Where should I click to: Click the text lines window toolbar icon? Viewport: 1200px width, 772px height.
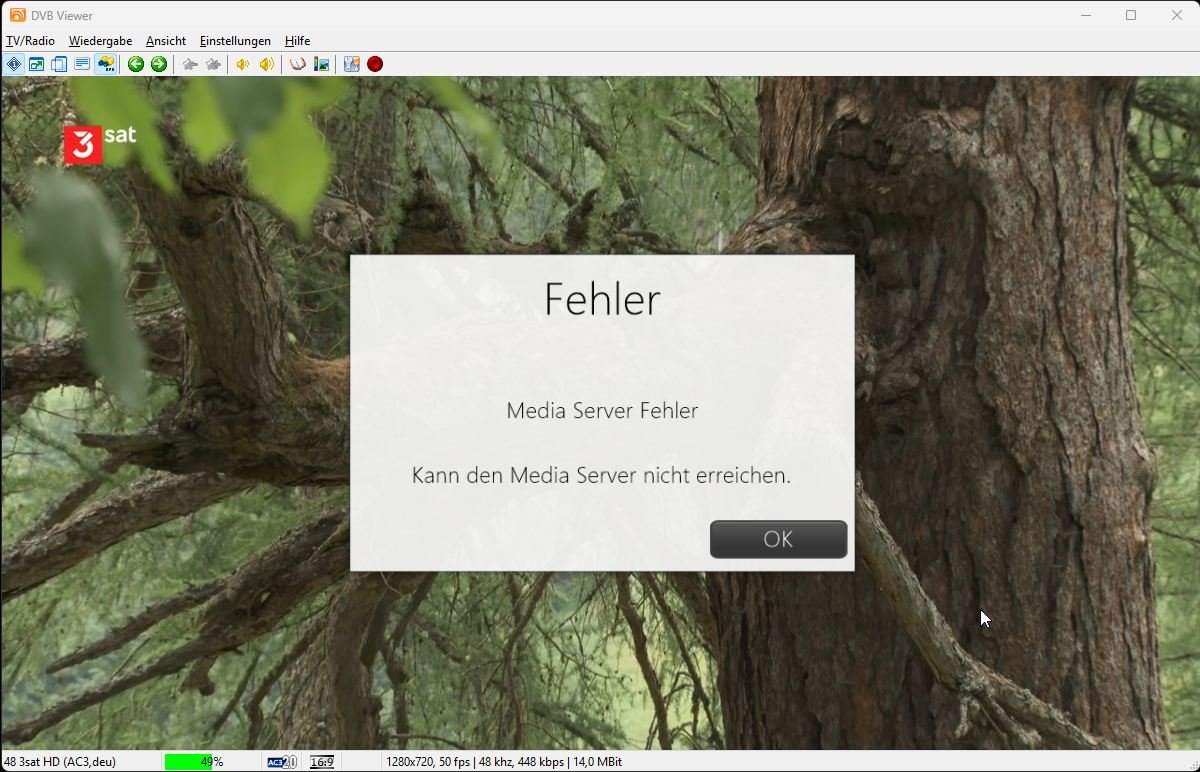82,64
